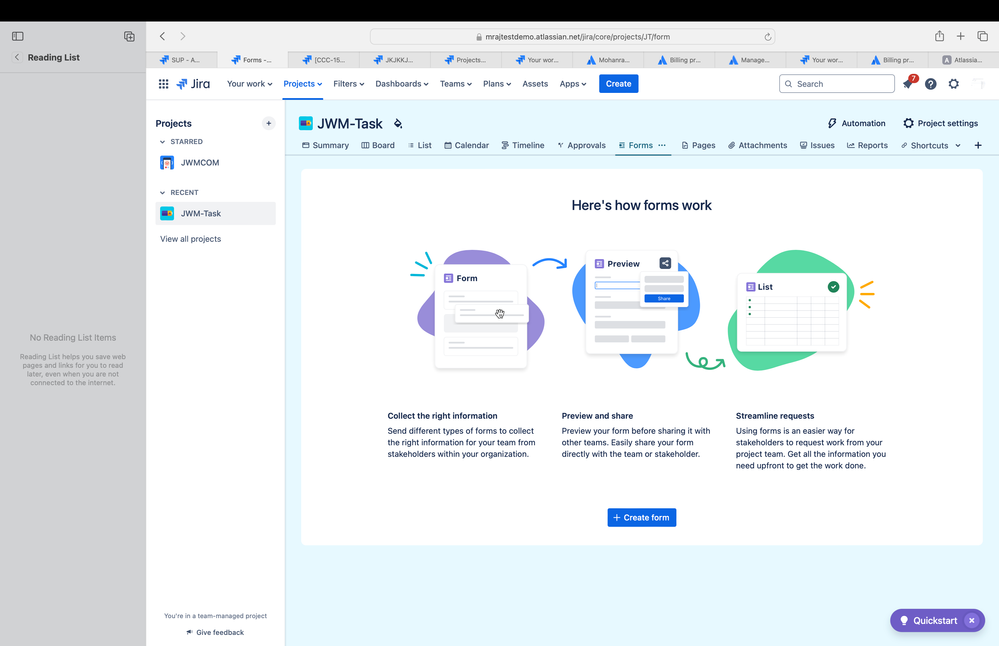Open Safari tab group picker icon
Viewport: 999px width, 646px height.
129,36
